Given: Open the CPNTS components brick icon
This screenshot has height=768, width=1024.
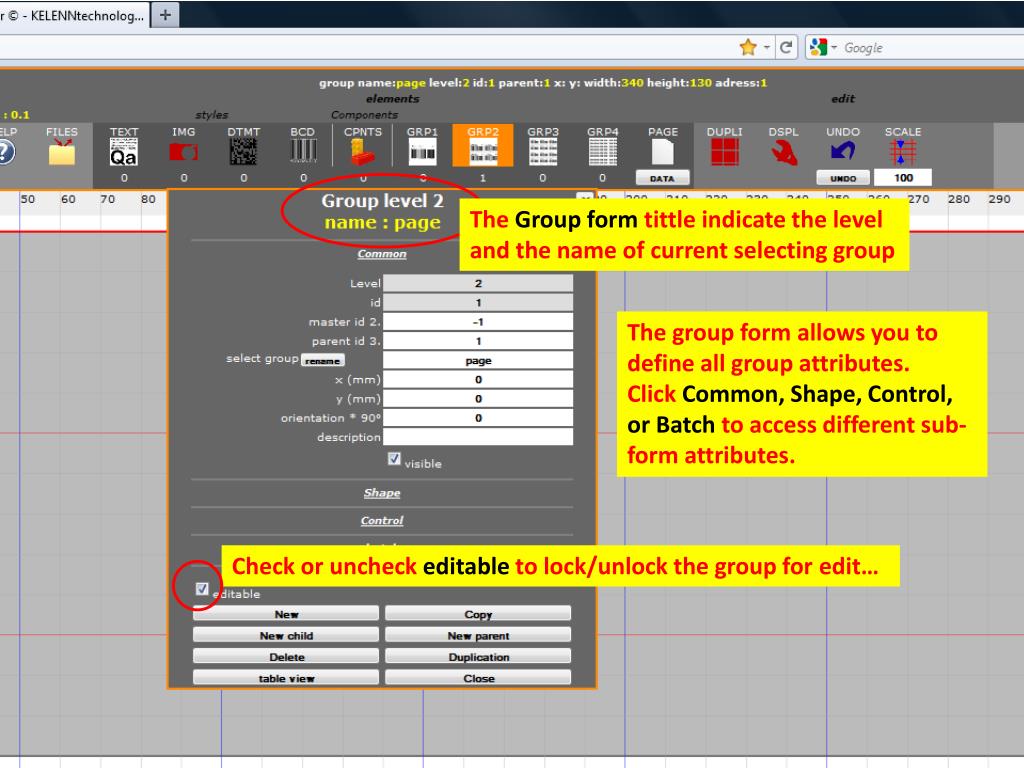Looking at the screenshot, I should point(362,152).
